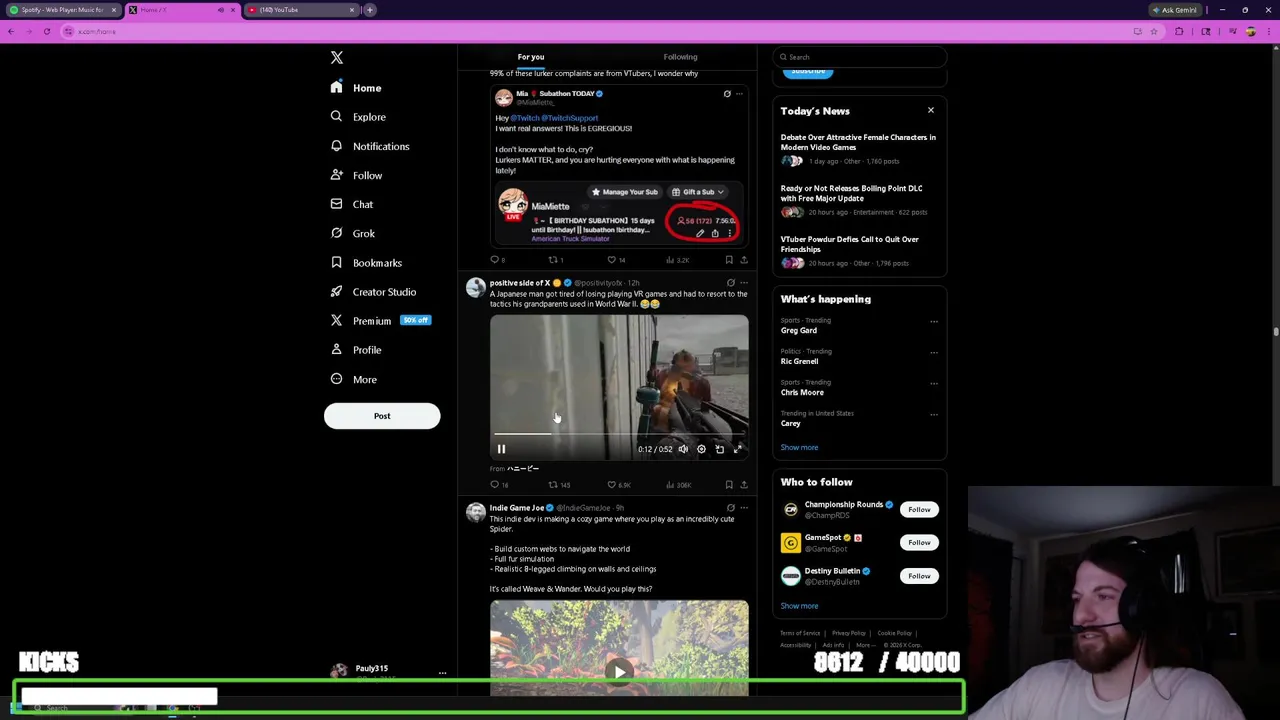The image size is (1280, 720).
Task: Open more options for Chris Moore trend
Action: click(x=934, y=383)
